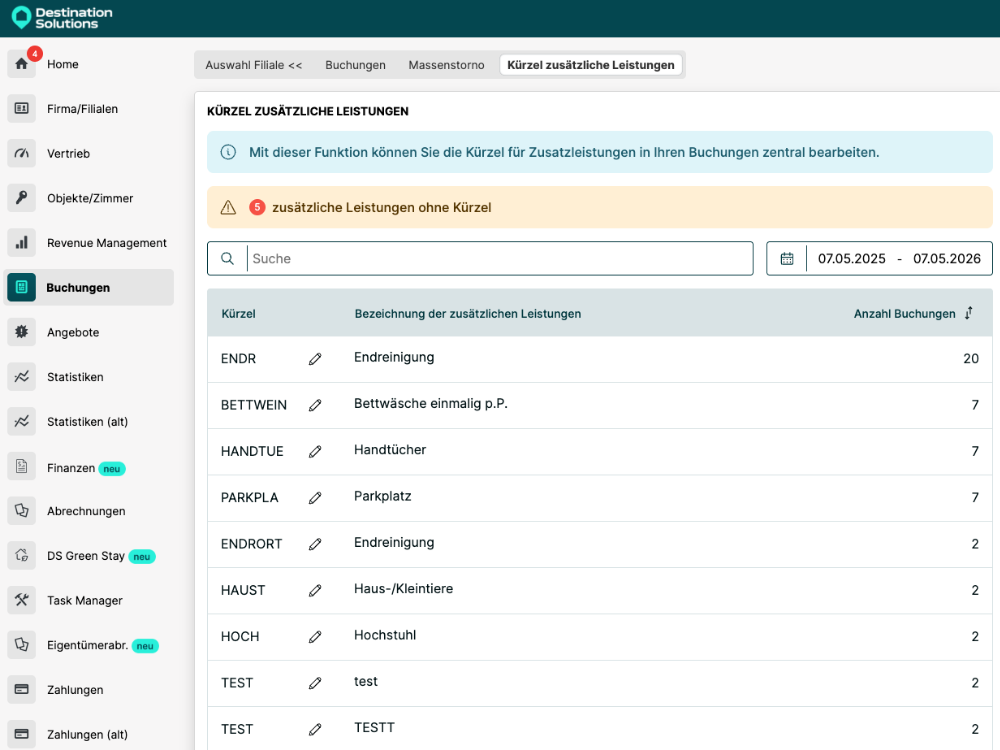
Task: Click the Destination Solutions logo
Action: click(62, 18)
